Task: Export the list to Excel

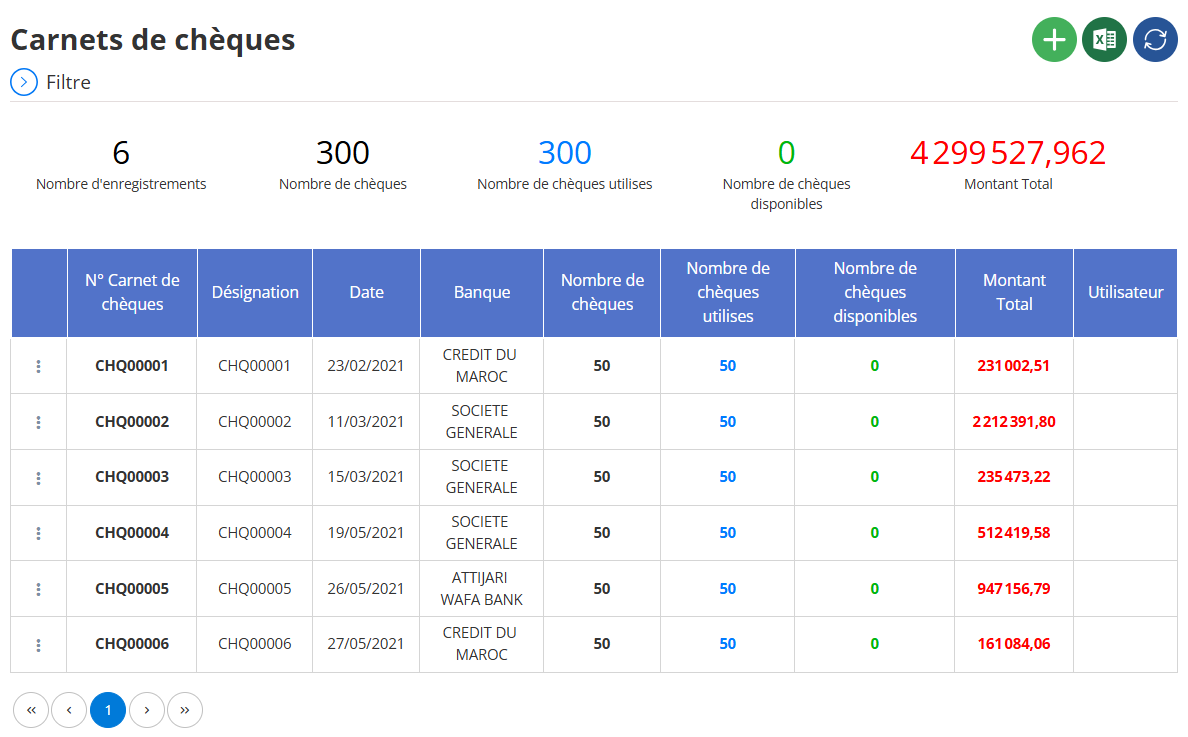Action: point(1105,39)
